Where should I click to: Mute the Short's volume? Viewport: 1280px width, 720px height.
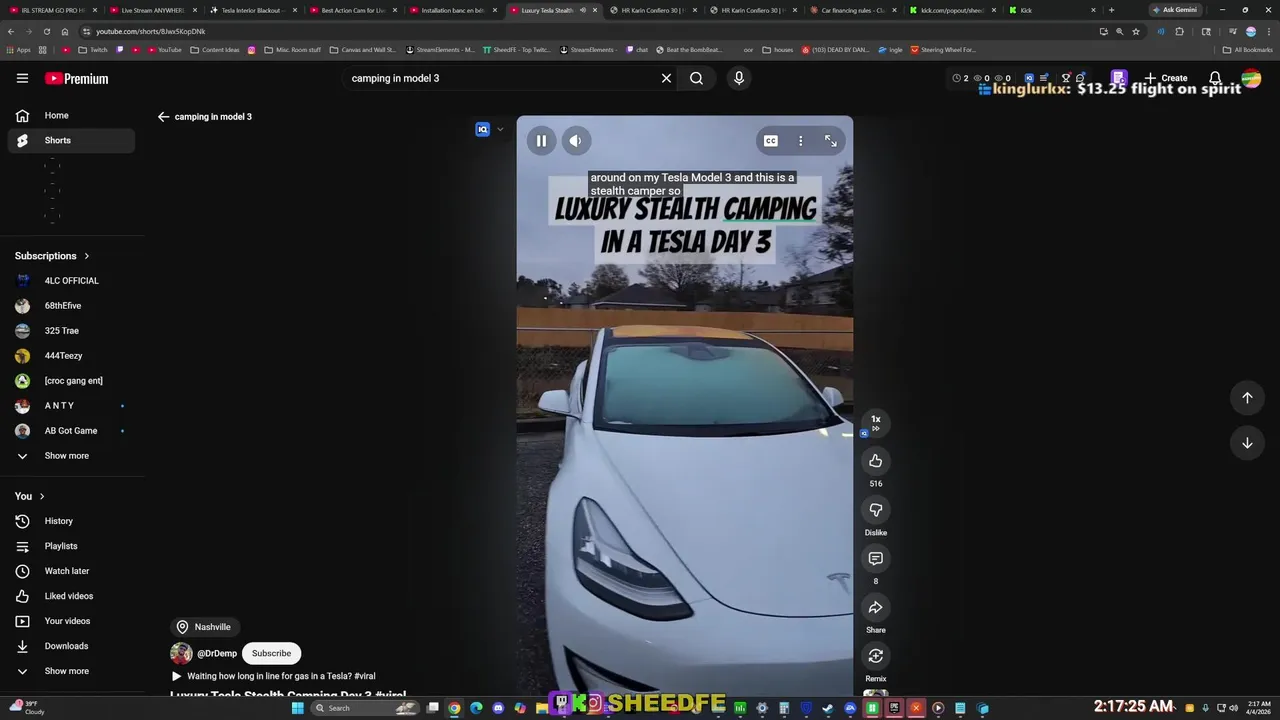point(575,141)
